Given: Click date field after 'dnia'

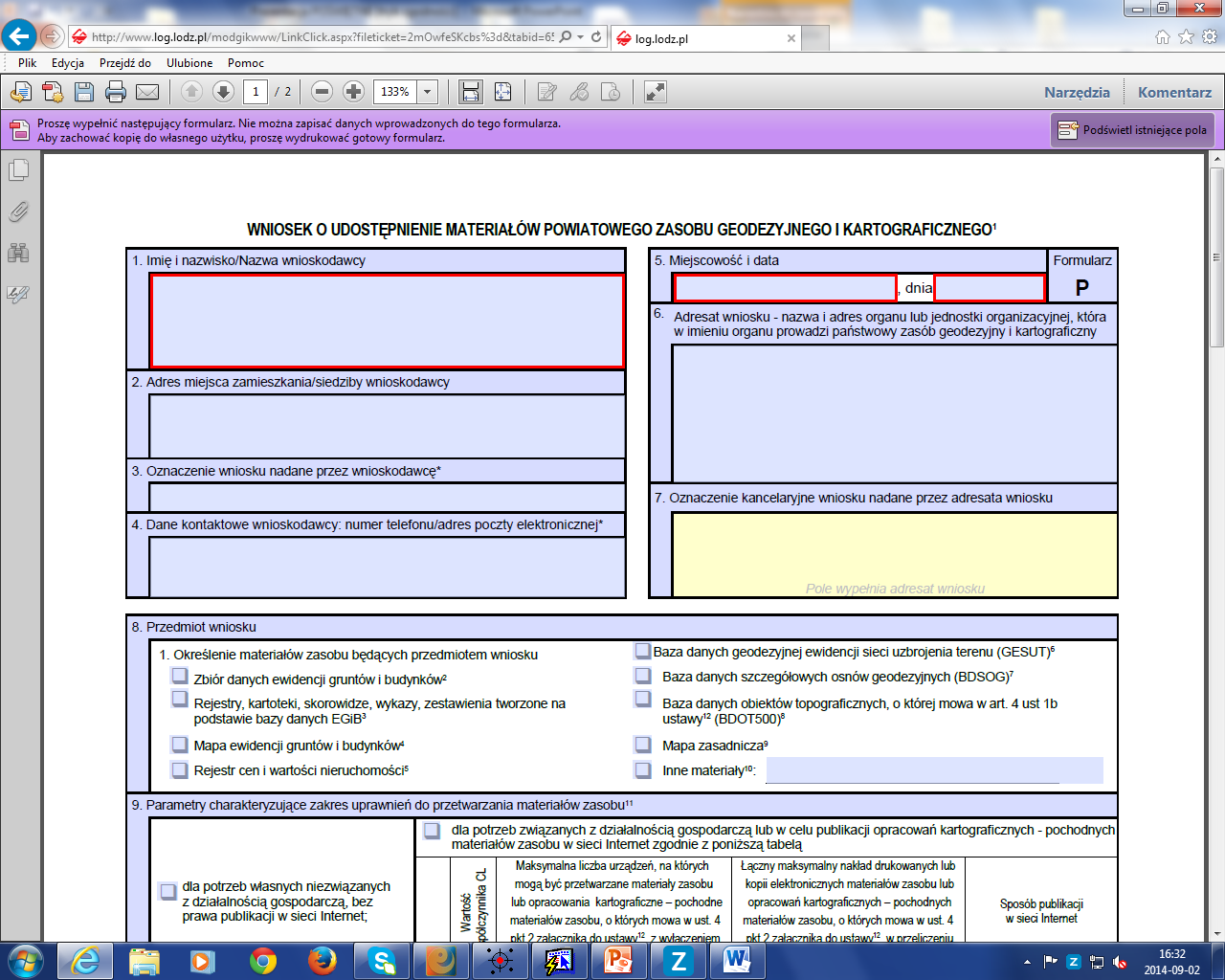Looking at the screenshot, I should tap(990, 287).
